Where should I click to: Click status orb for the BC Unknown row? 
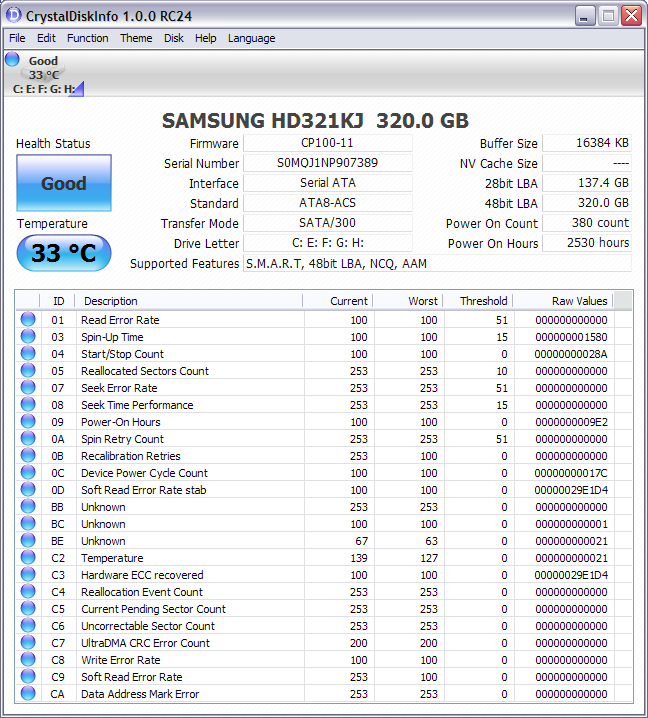point(28,523)
